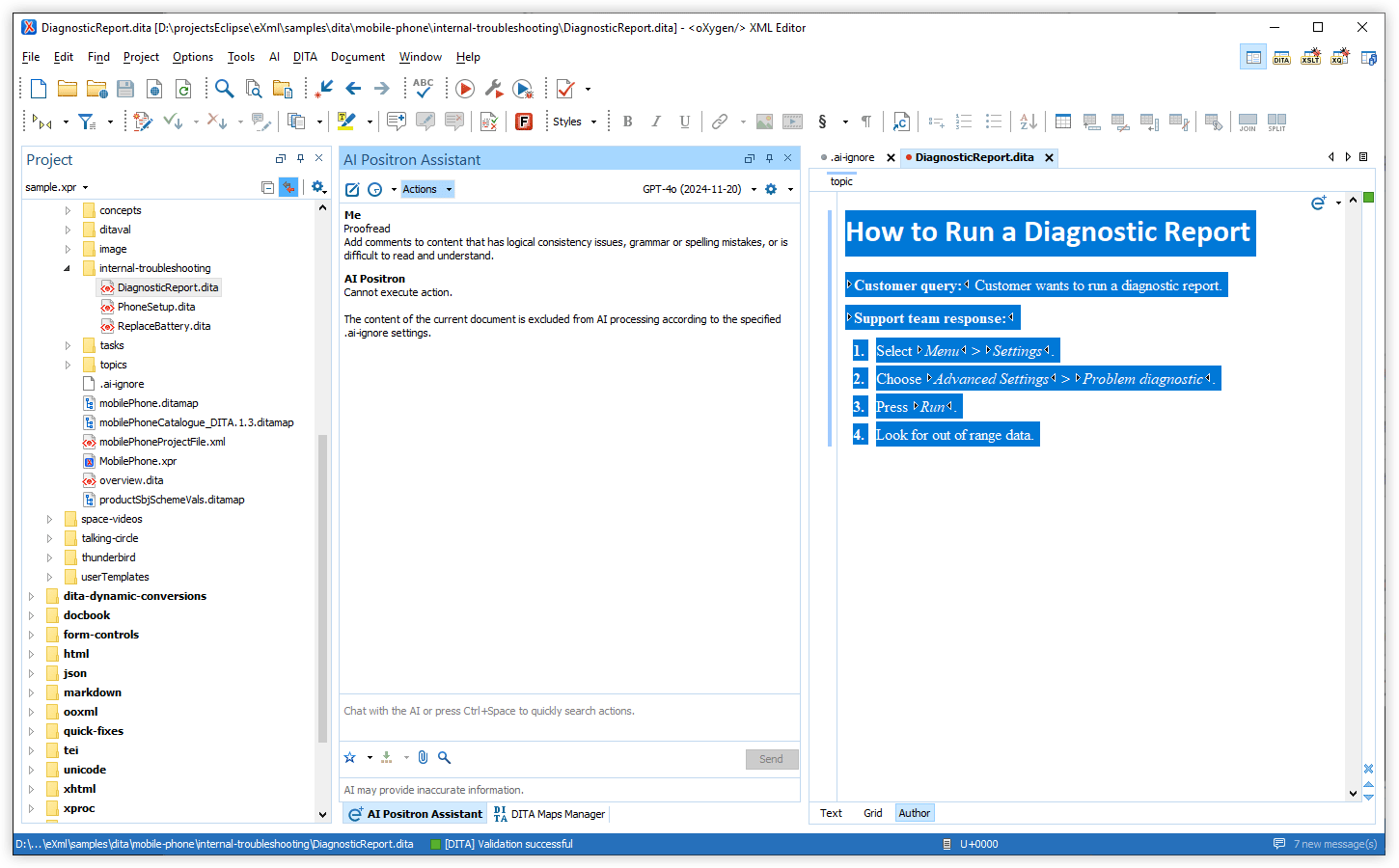Toggle italic formatting
Image resolution: width=1399 pixels, height=868 pixels.
pyautogui.click(x=656, y=122)
